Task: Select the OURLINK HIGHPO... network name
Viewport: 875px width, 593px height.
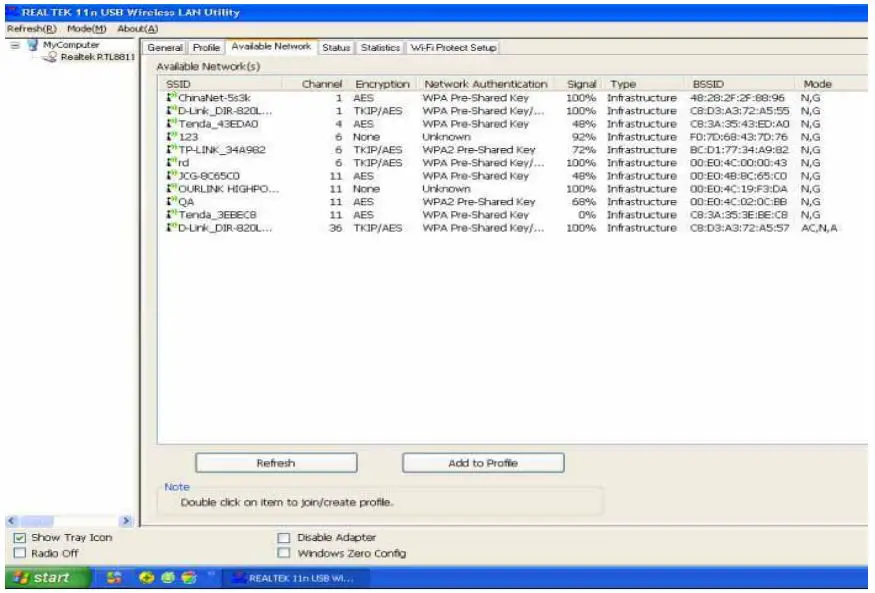Action: (x=228, y=189)
